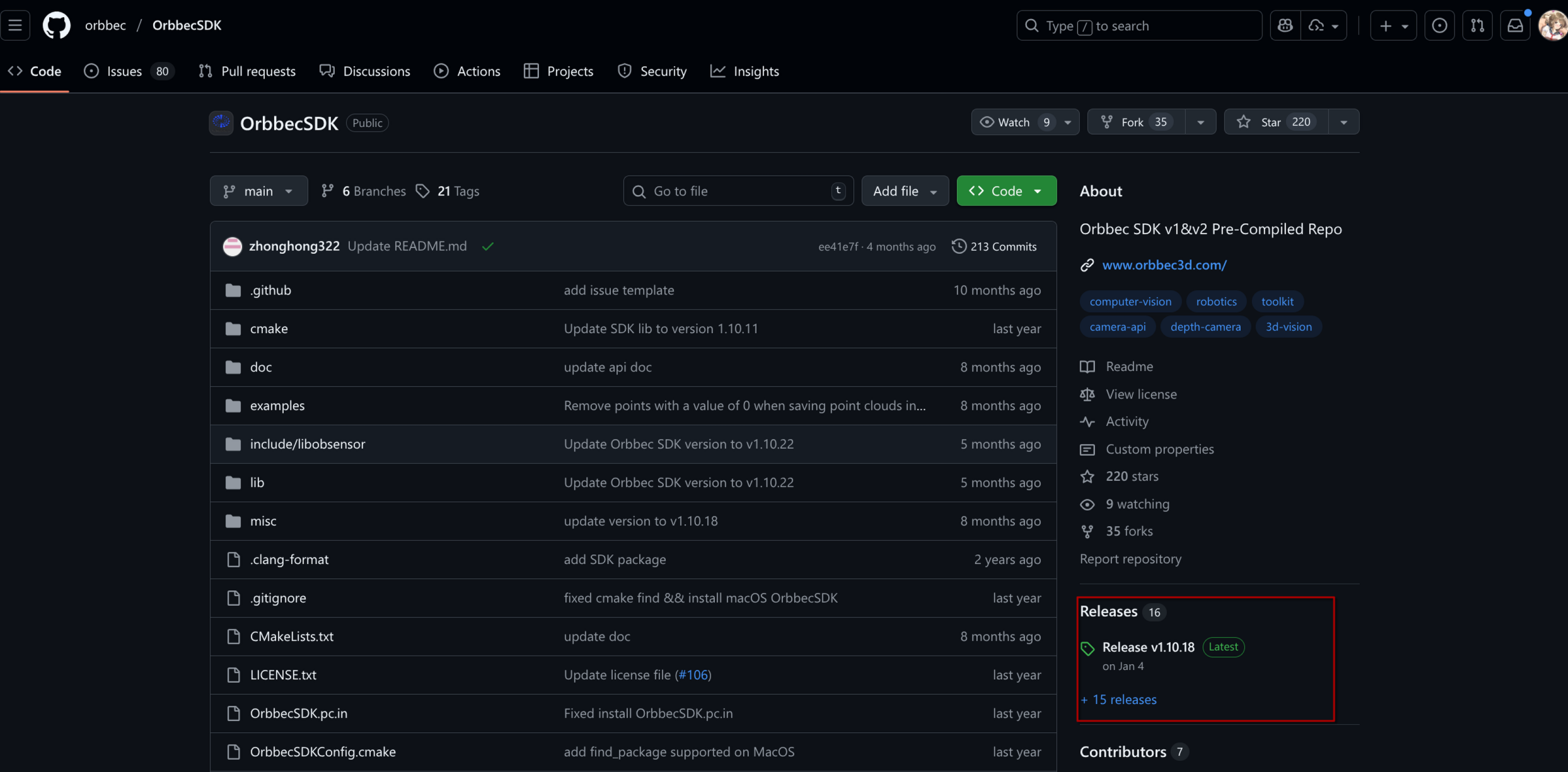
Task: View the 213 Commits history
Action: click(x=994, y=246)
